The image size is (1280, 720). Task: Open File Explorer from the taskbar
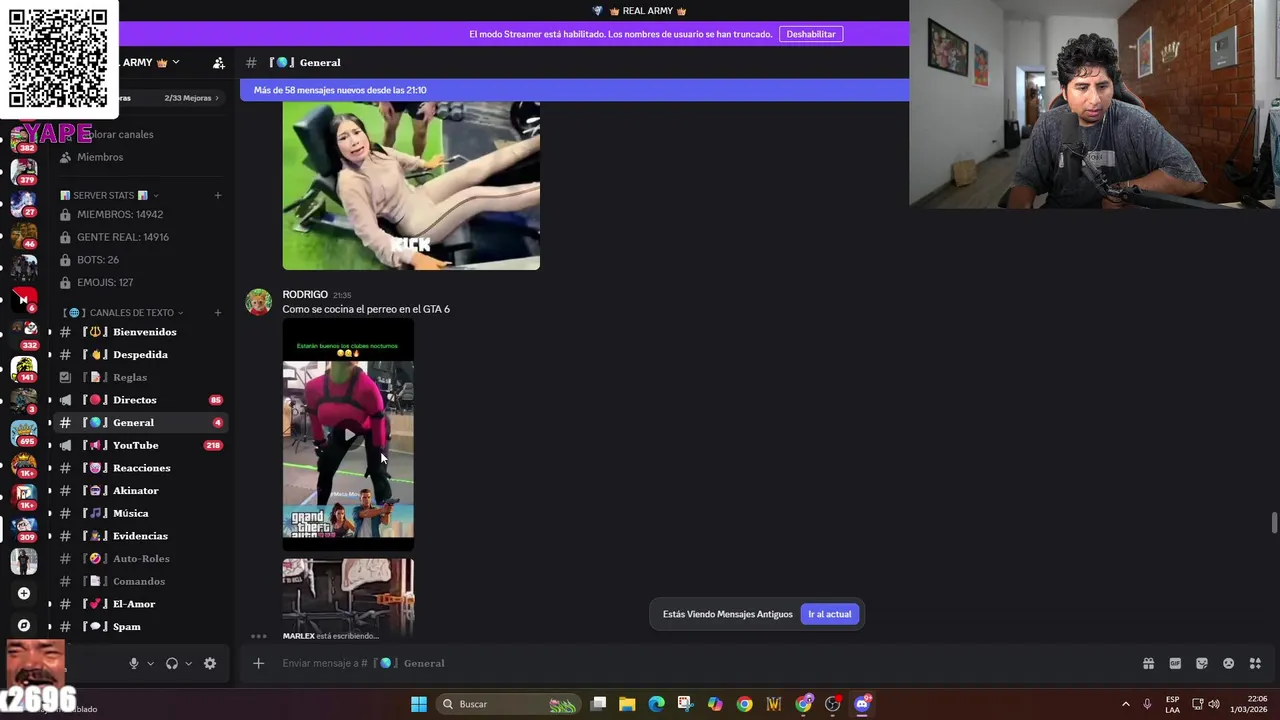tap(627, 704)
